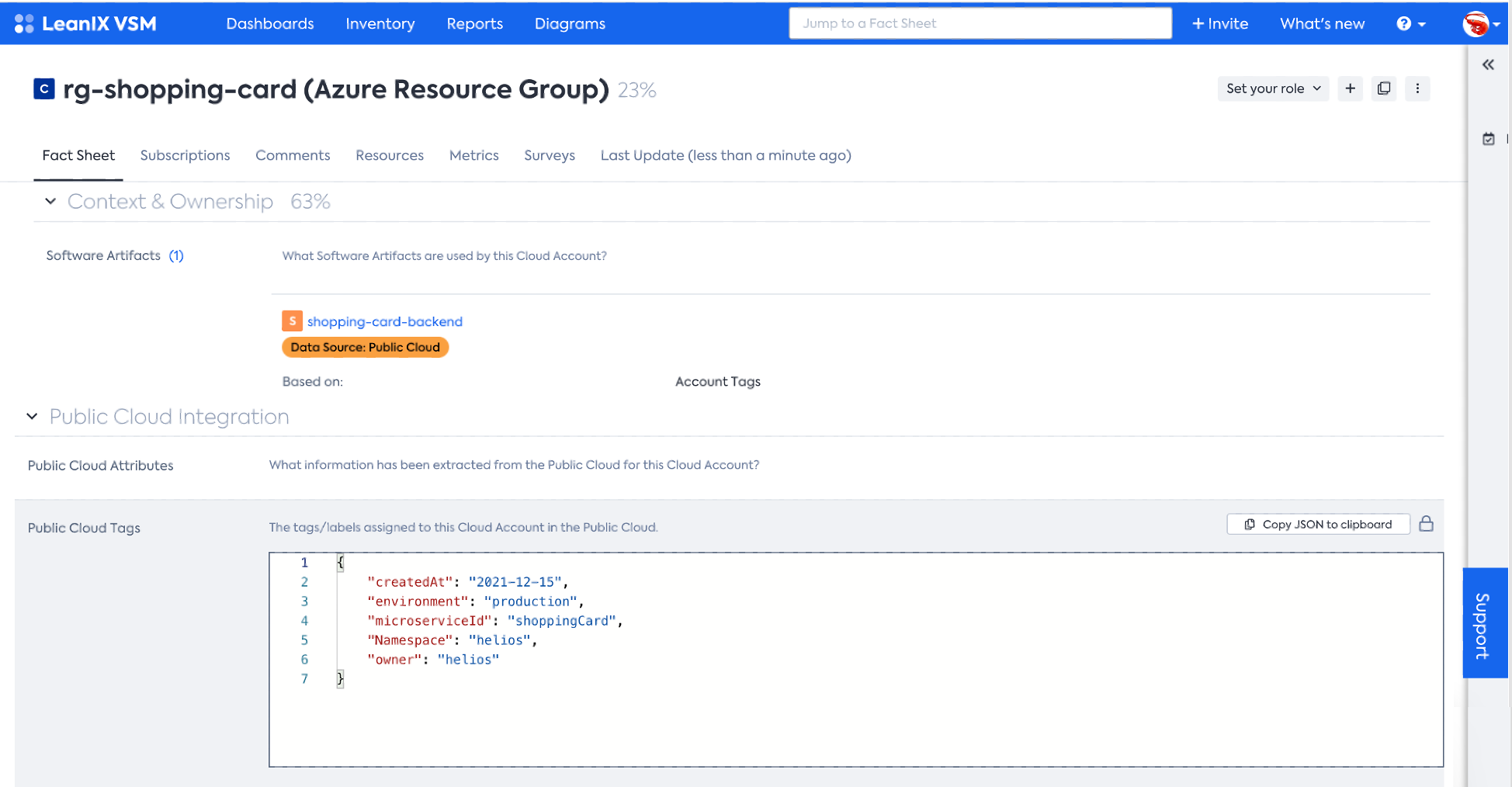Image resolution: width=1512 pixels, height=787 pixels.
Task: Click the "microserviceId": "shoppingCard" line
Action: [495, 621]
